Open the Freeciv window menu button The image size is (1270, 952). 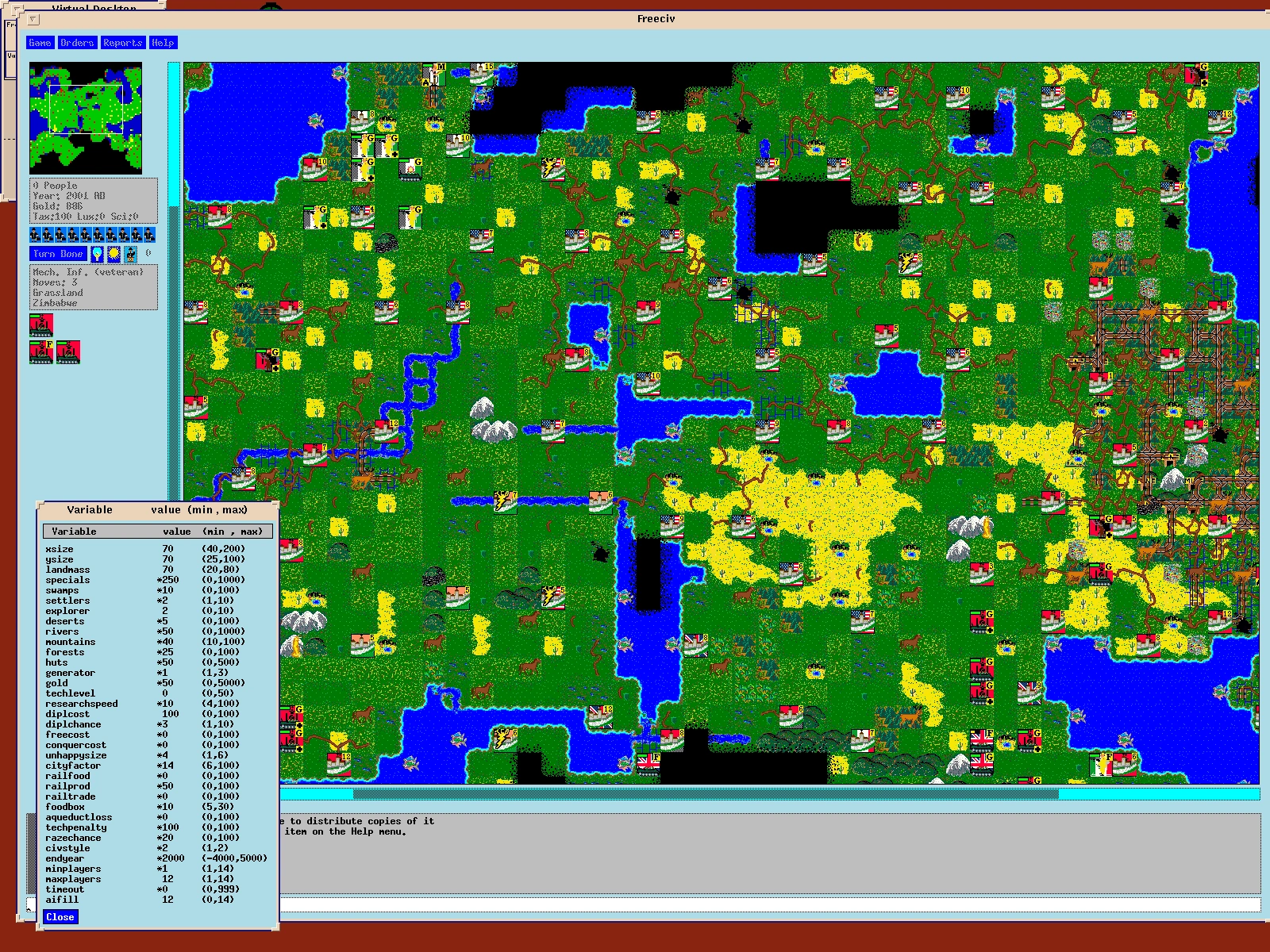[x=33, y=19]
